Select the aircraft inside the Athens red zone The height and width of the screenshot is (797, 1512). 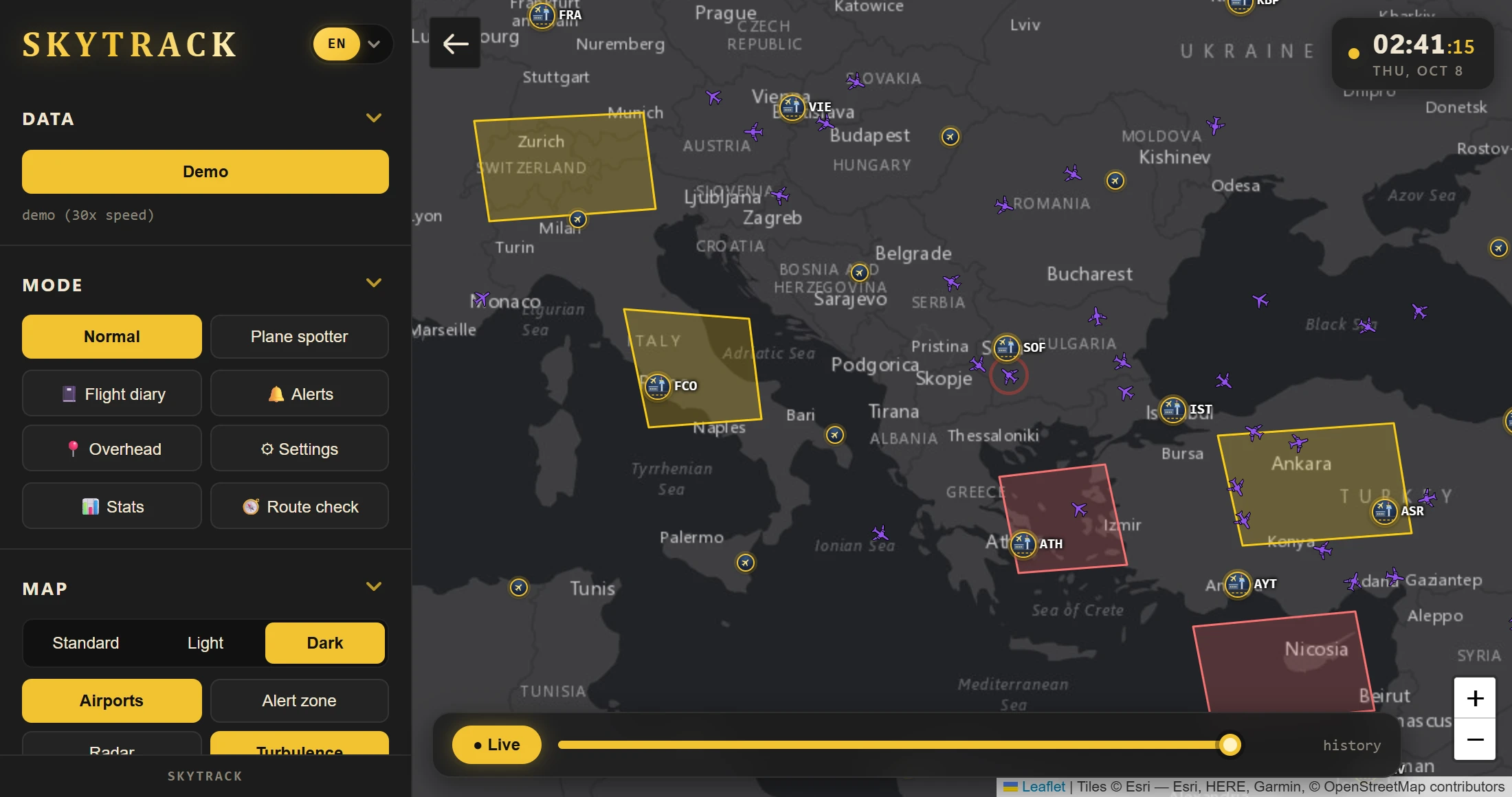(x=1079, y=509)
